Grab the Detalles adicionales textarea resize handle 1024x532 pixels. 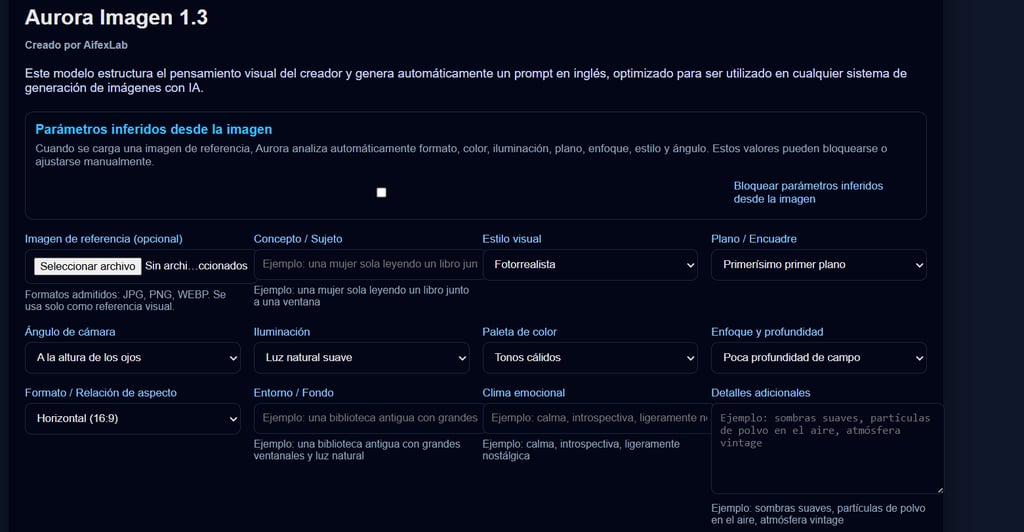pos(940,490)
